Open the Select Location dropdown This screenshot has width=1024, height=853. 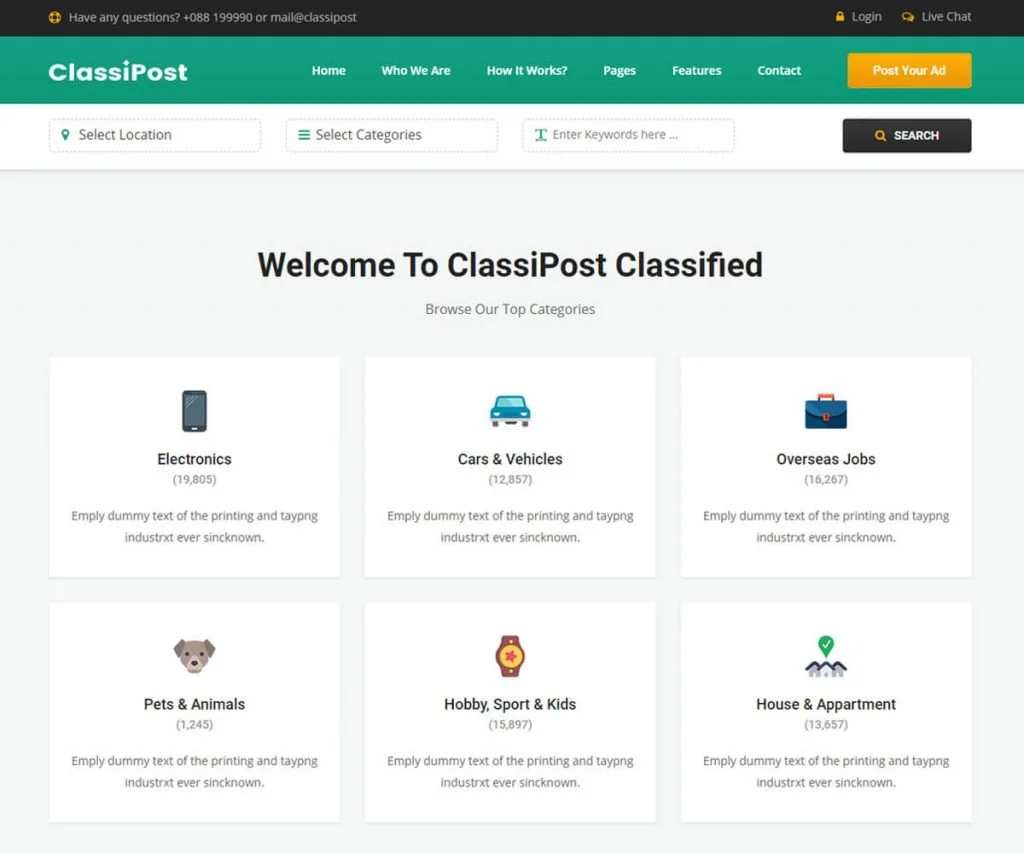click(x=155, y=135)
